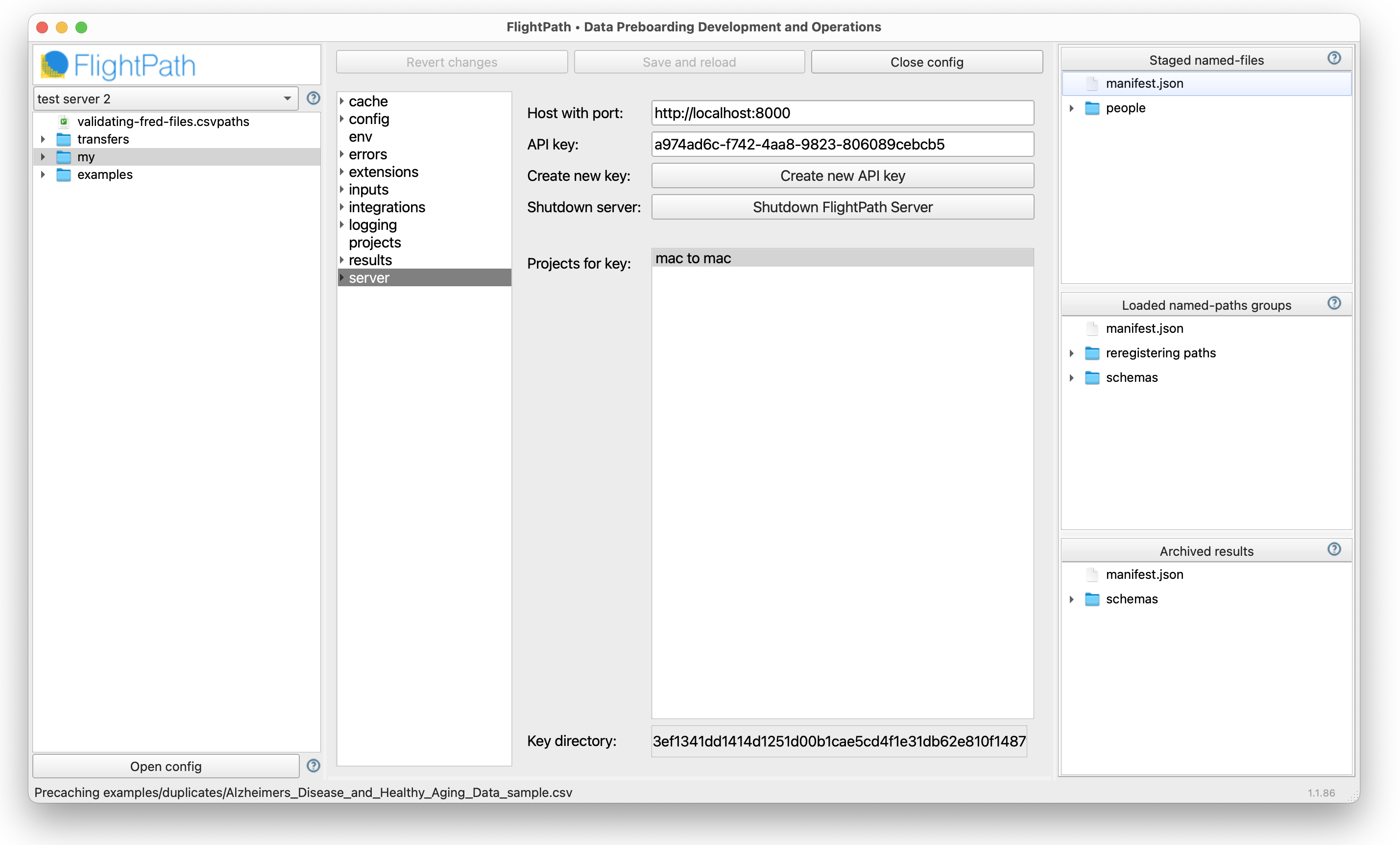Open Loaded named-paths groups help icon
Viewport: 1400px width, 845px height.
[x=1333, y=303]
